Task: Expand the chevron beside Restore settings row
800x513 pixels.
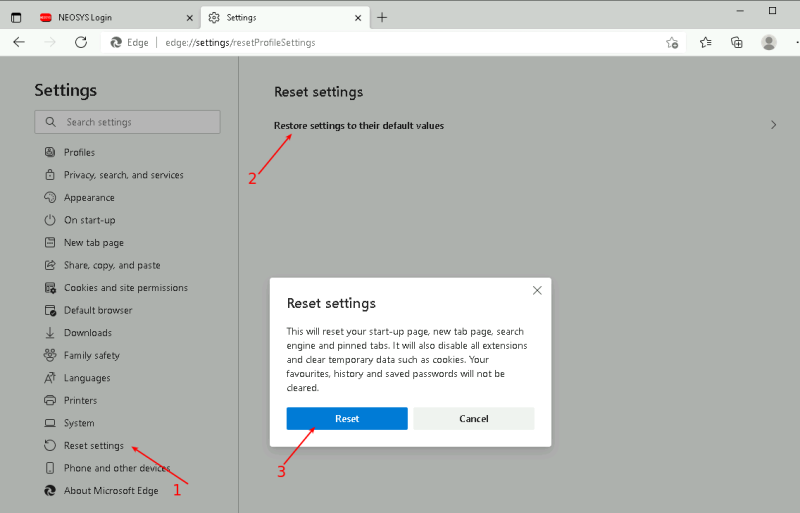Action: pyautogui.click(x=773, y=125)
